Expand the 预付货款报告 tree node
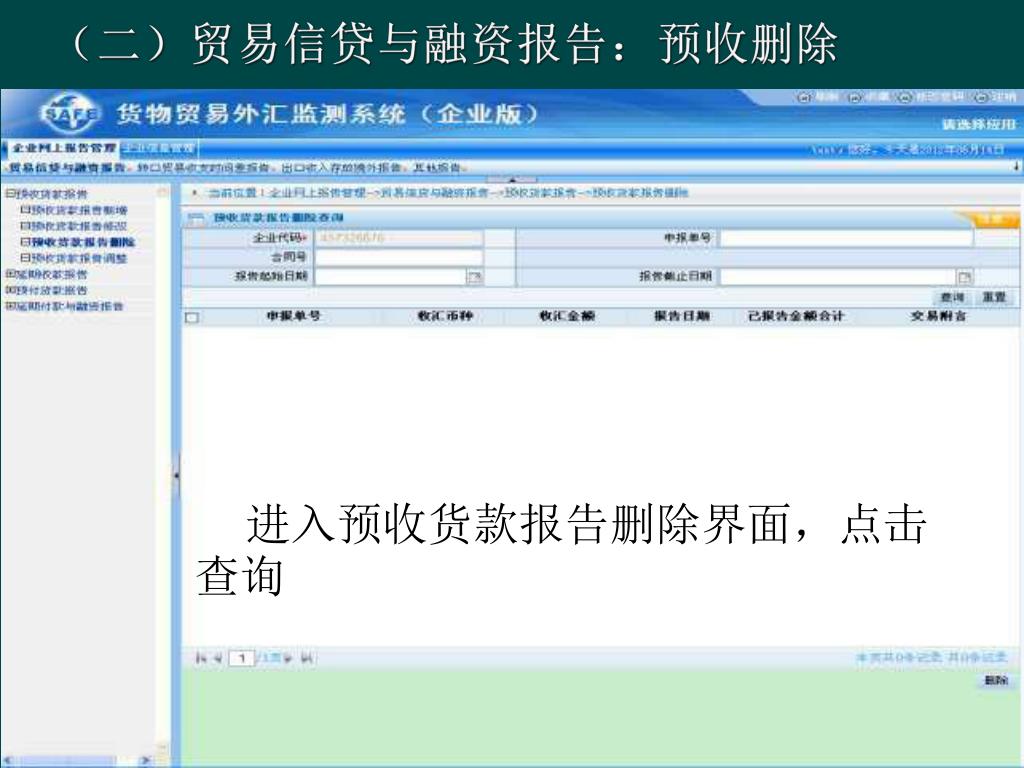This screenshot has width=1024, height=768. point(9,290)
